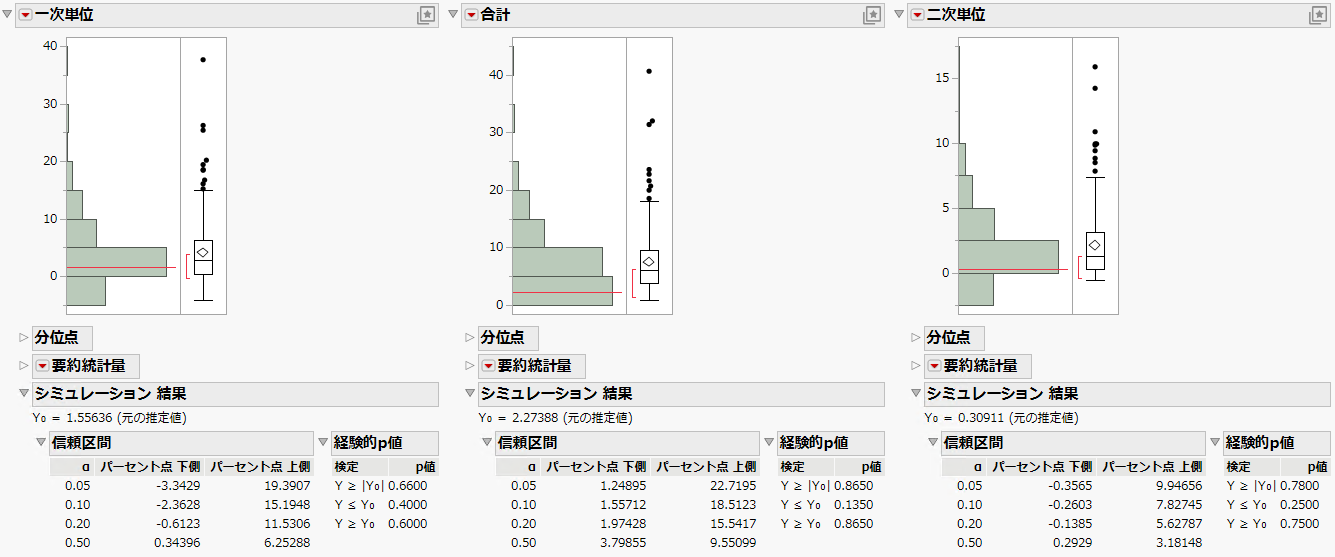Click パーセント点 下側 column header under 一次単位
The height and width of the screenshot is (557, 1335).
click(x=149, y=466)
